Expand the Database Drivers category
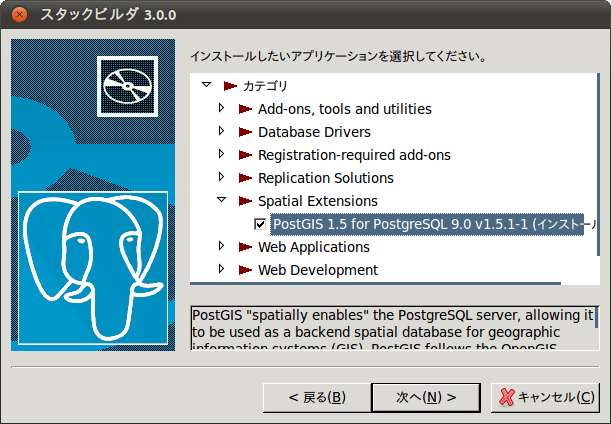 tap(222, 131)
